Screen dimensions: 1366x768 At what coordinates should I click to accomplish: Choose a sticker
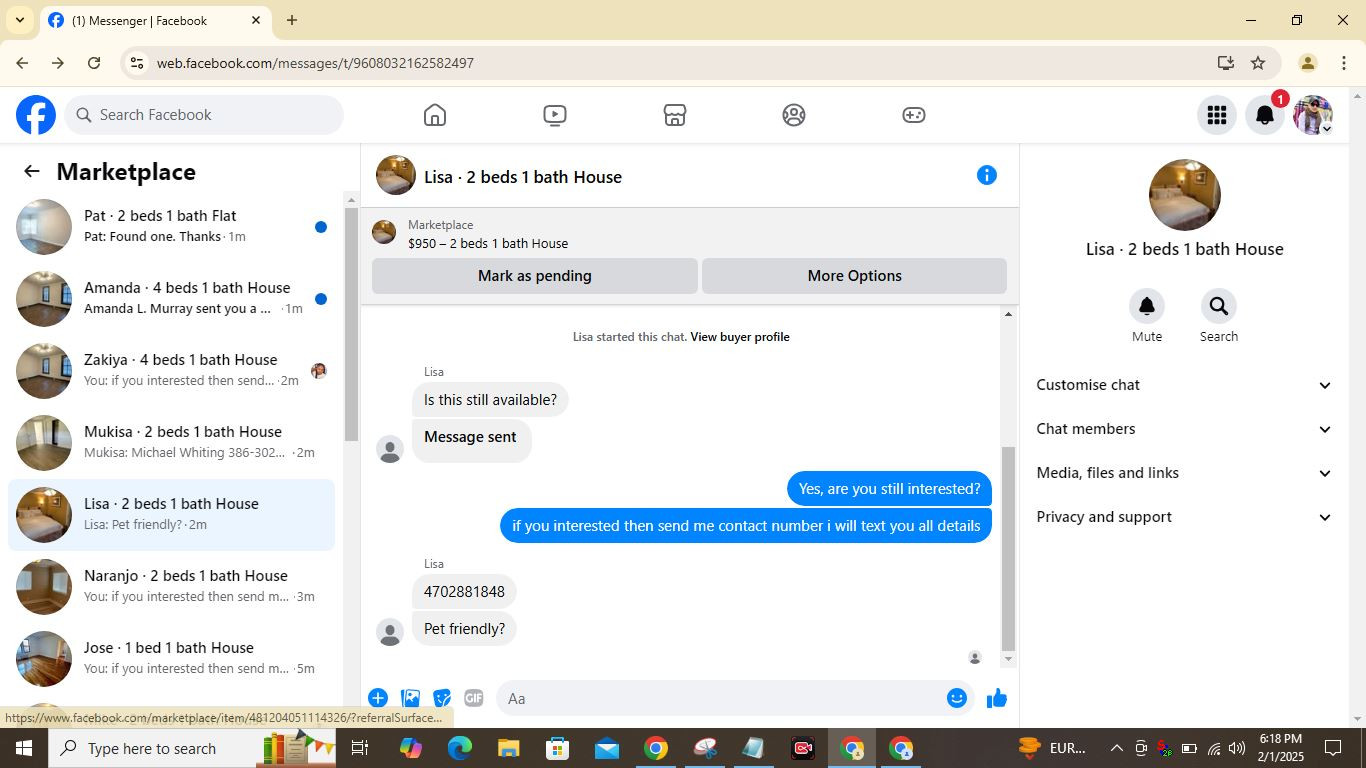point(442,698)
